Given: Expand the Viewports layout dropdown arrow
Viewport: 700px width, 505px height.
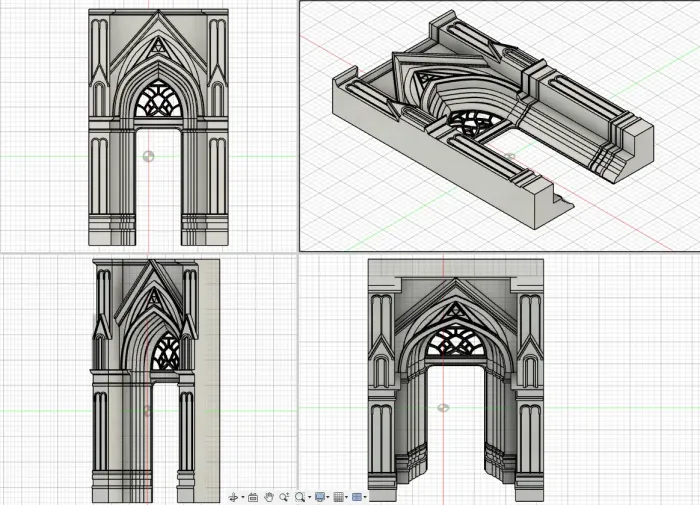Looking at the screenshot, I should [365, 497].
